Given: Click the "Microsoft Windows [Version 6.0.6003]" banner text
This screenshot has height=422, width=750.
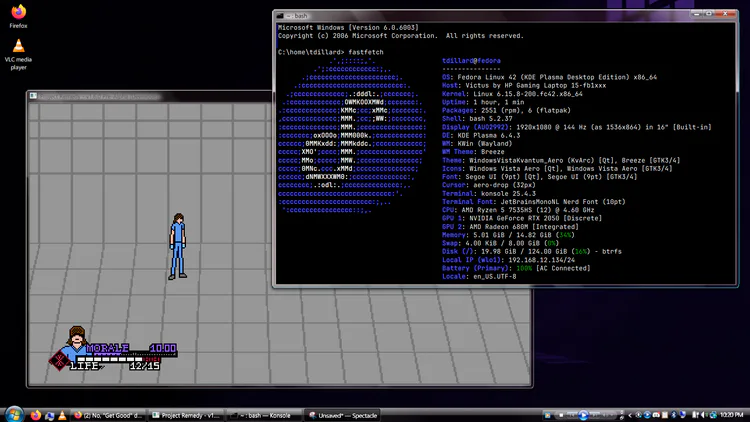Looking at the screenshot, I should click(348, 28).
